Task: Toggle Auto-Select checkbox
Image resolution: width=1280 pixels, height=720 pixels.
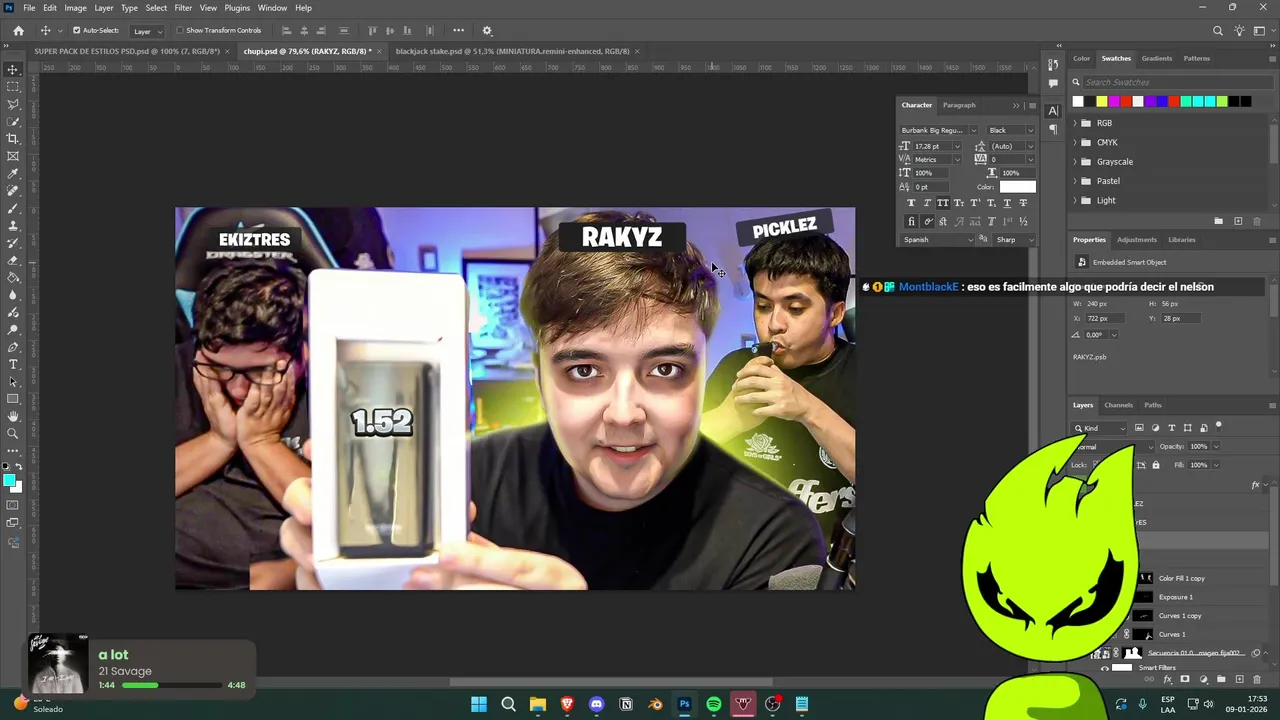Action: [76, 30]
